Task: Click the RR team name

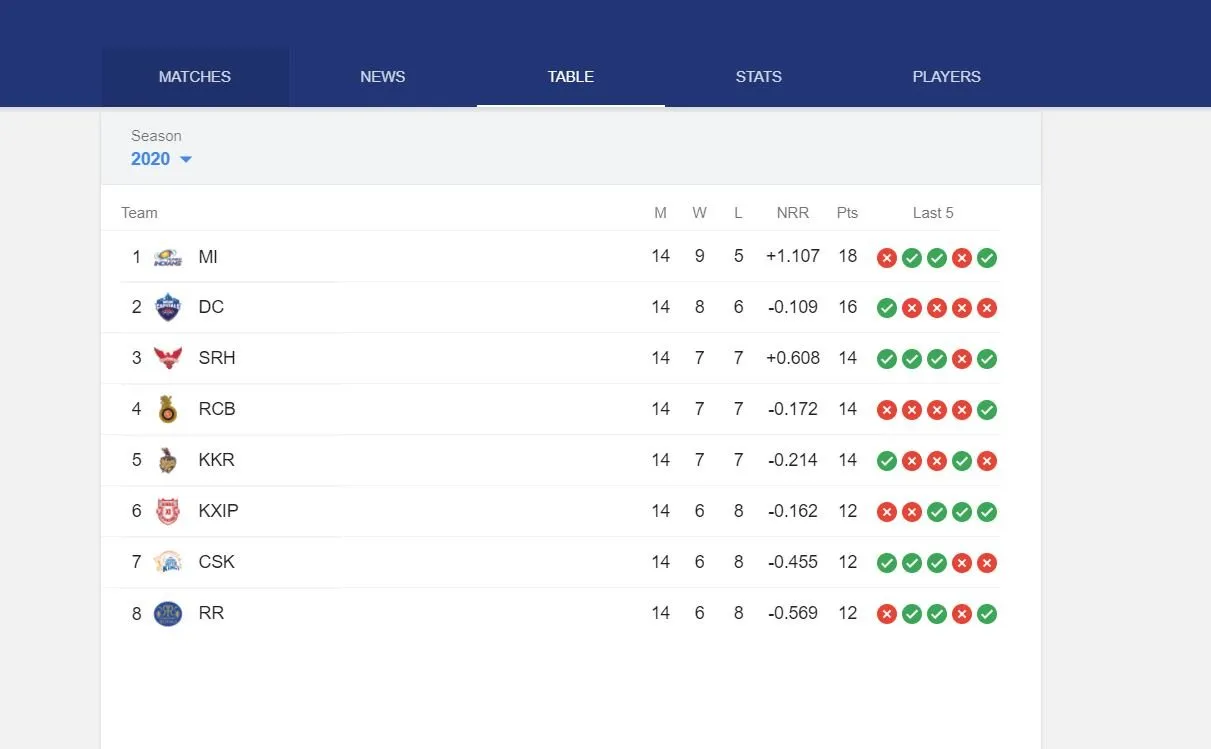Action: coord(211,613)
